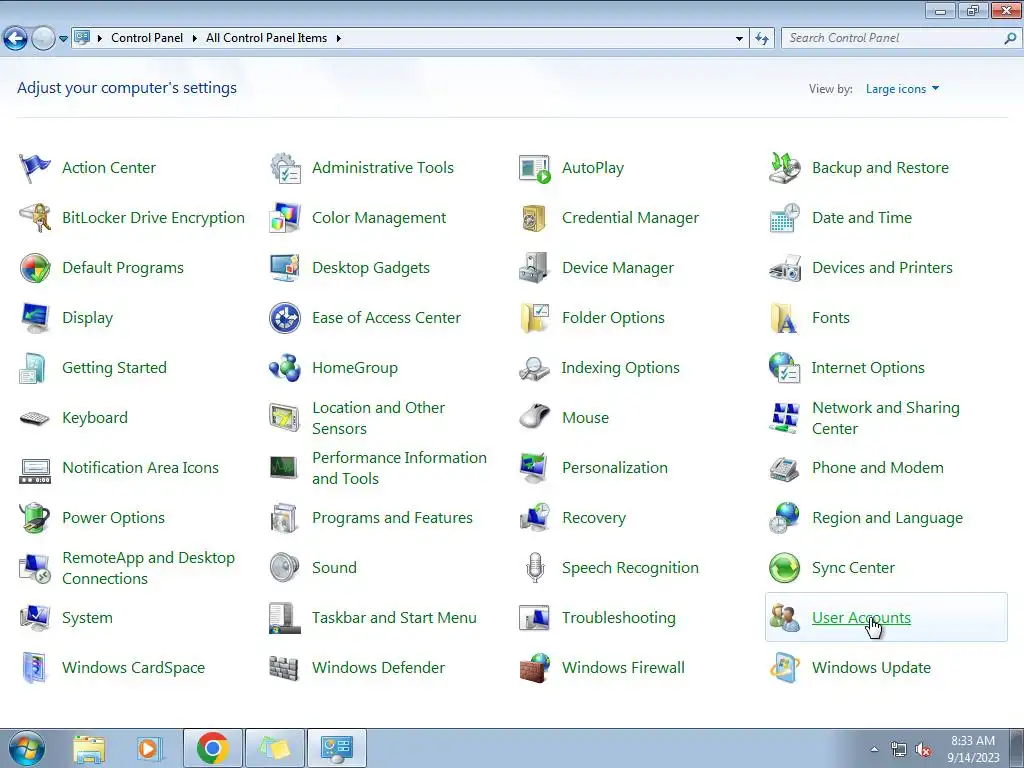Screen dimensions: 1024x768
Task: Open the Date and Time calendar icon
Action: (785, 217)
